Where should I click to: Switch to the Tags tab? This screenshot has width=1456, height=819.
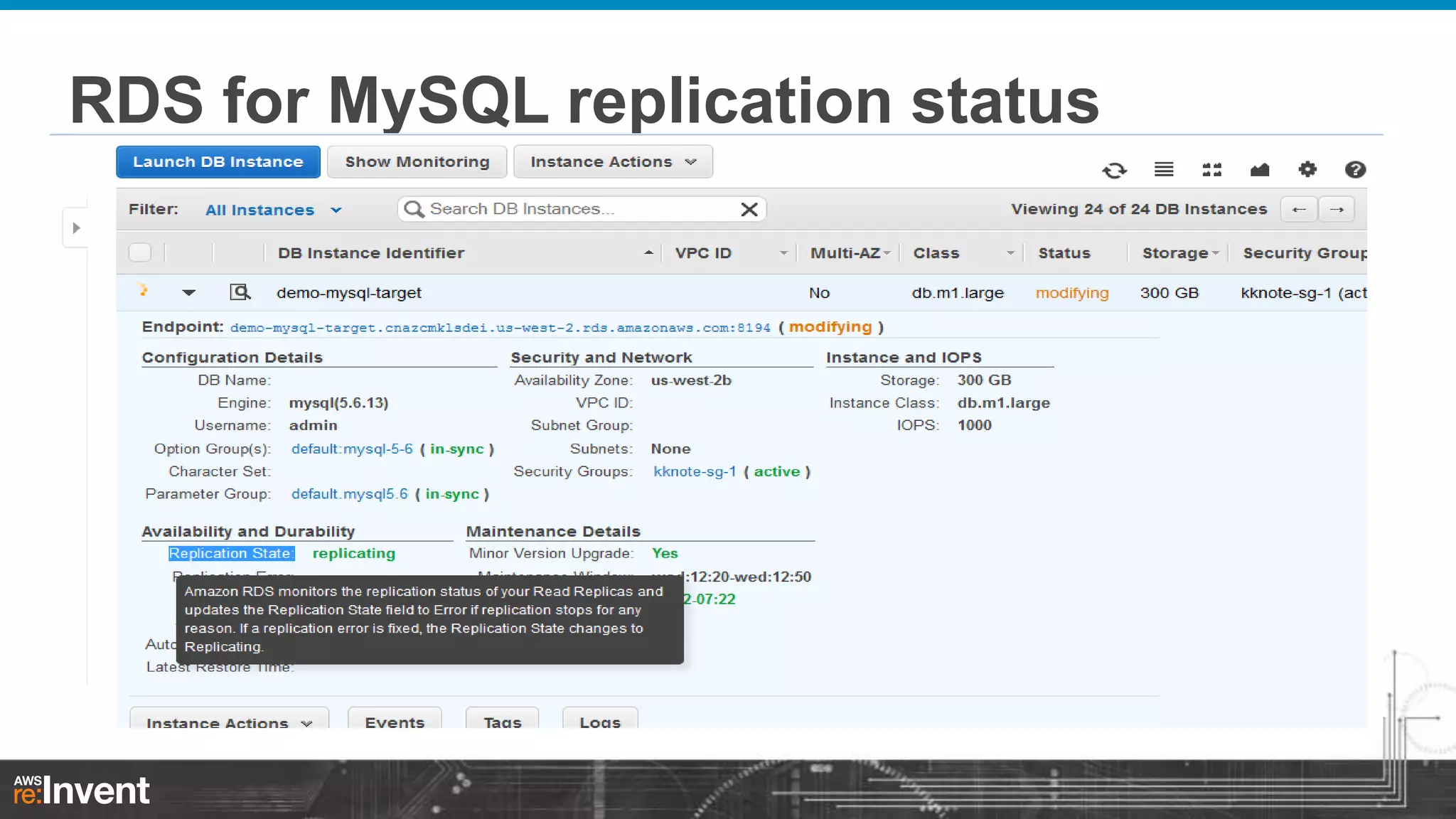(503, 718)
